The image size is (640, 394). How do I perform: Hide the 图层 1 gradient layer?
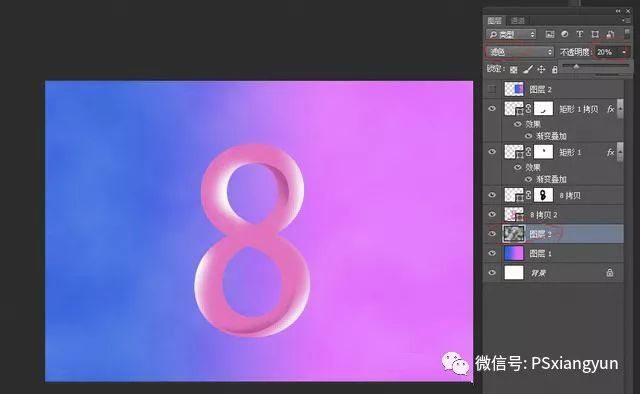pyautogui.click(x=492, y=253)
